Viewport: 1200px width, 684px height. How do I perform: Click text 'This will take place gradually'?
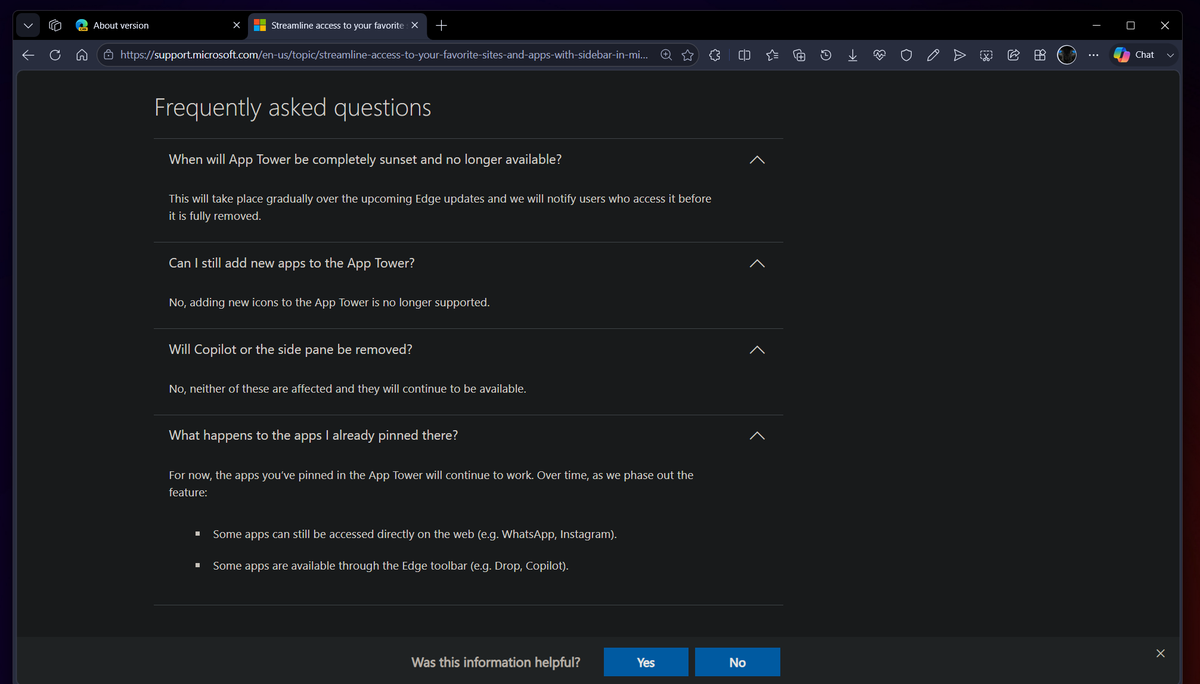pyautogui.click(x=440, y=207)
